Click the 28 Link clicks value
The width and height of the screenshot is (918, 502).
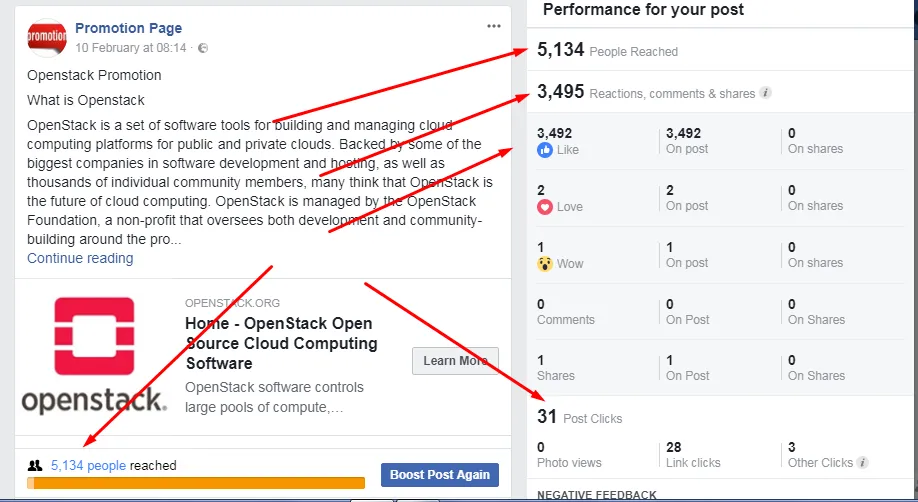[x=673, y=448]
